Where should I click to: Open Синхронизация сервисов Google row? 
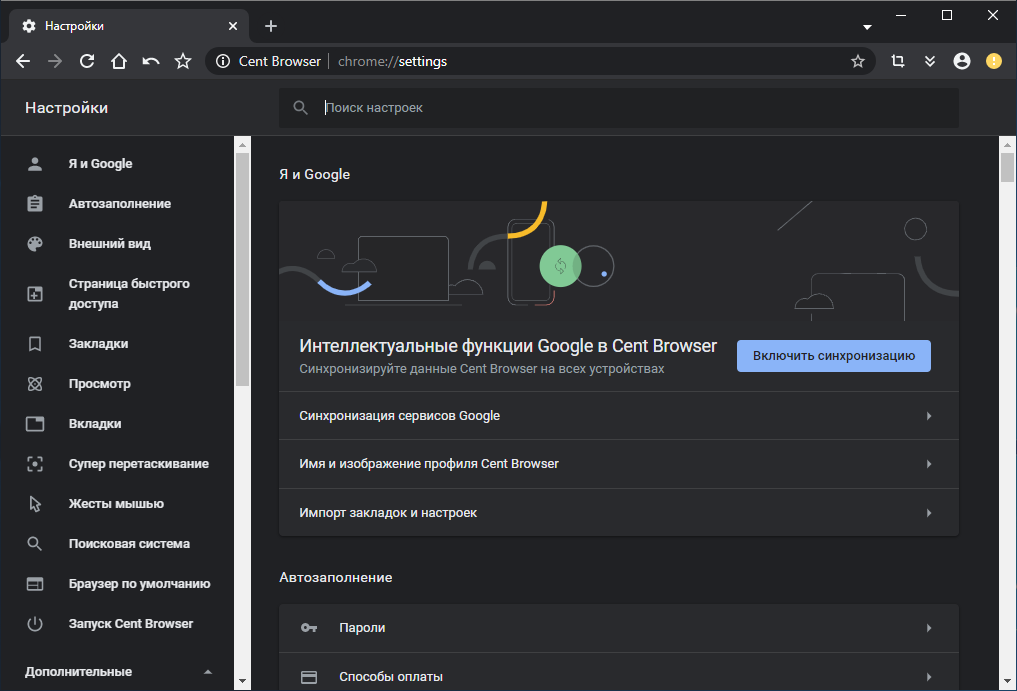(x=619, y=415)
